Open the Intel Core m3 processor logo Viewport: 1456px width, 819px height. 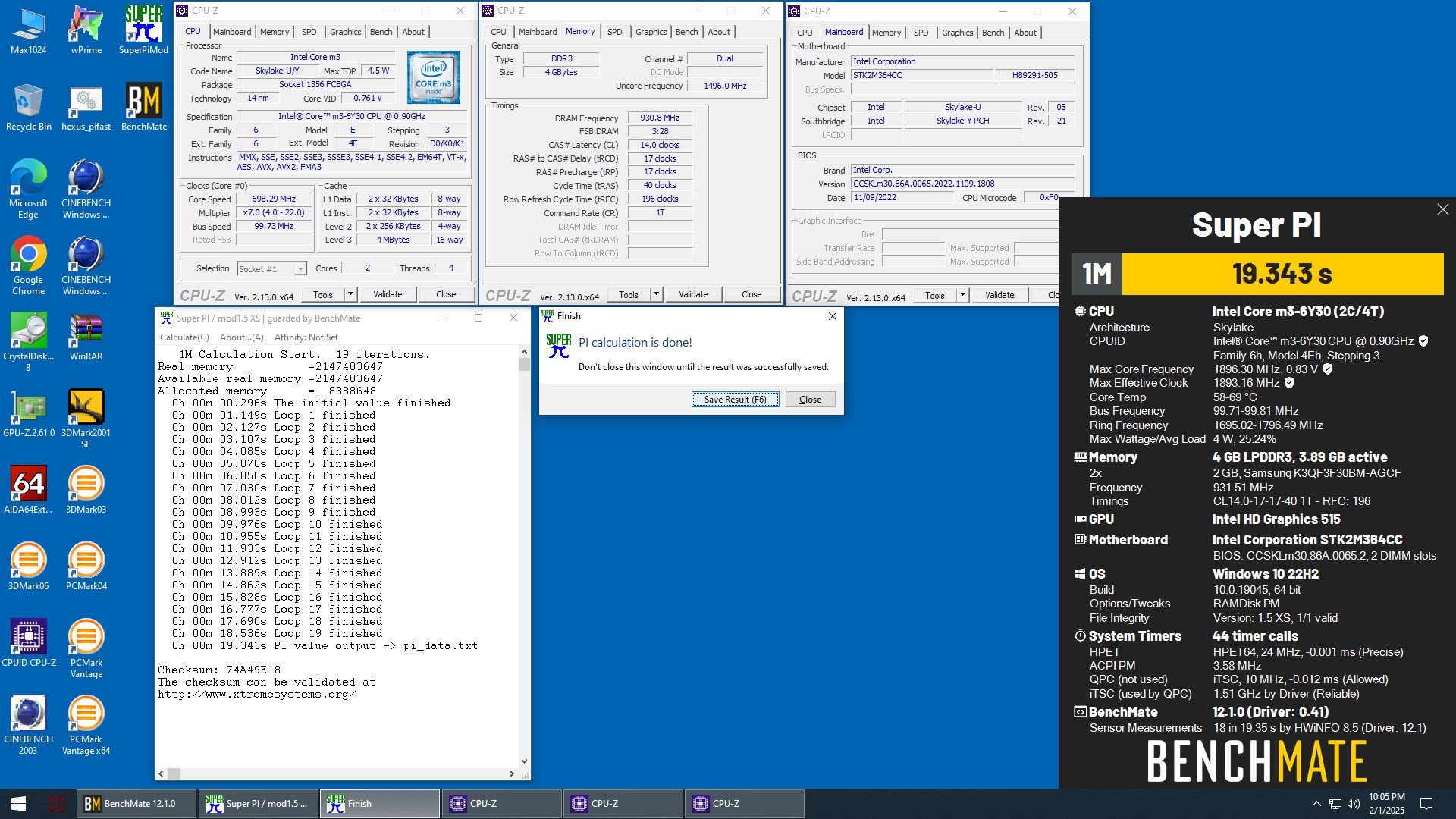[x=433, y=77]
